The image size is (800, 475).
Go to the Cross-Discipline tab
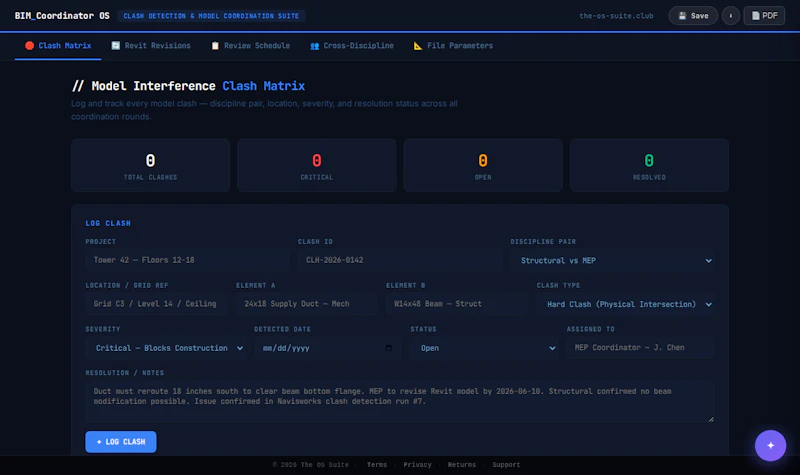[x=352, y=46]
